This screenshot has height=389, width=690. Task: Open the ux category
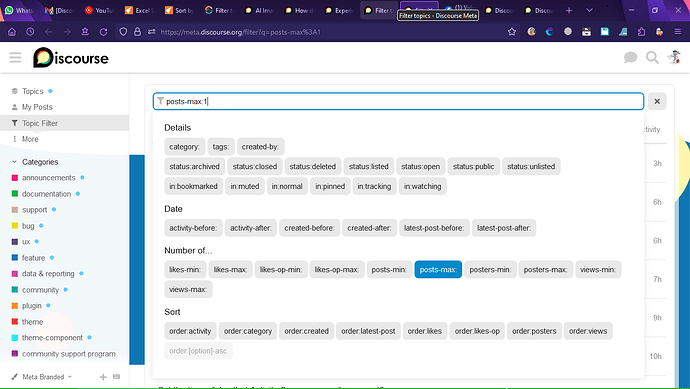click(26, 242)
